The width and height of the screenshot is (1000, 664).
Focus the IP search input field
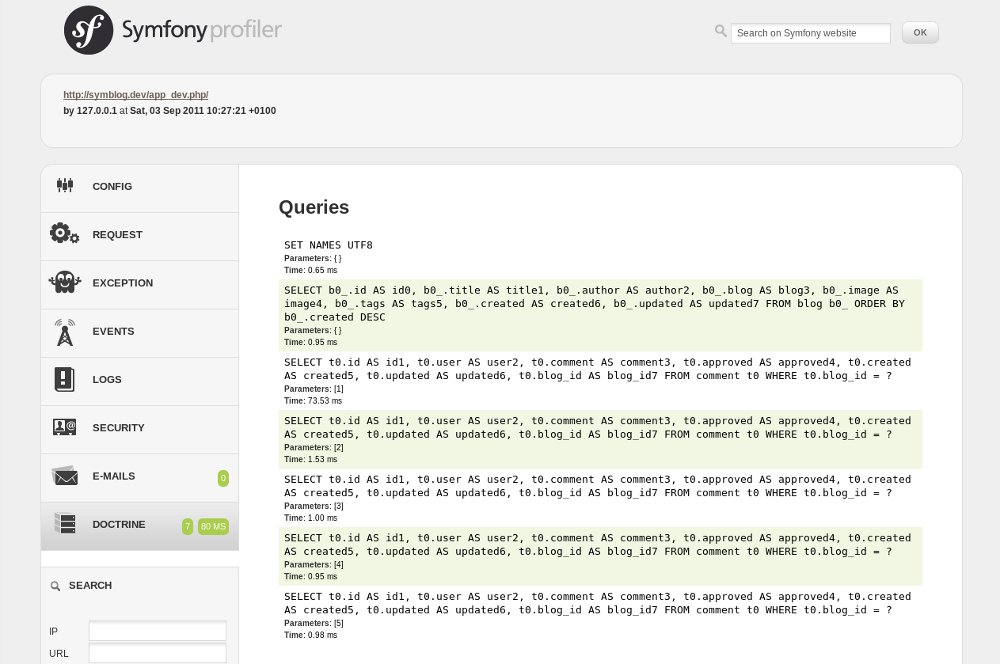pyautogui.click(x=158, y=631)
